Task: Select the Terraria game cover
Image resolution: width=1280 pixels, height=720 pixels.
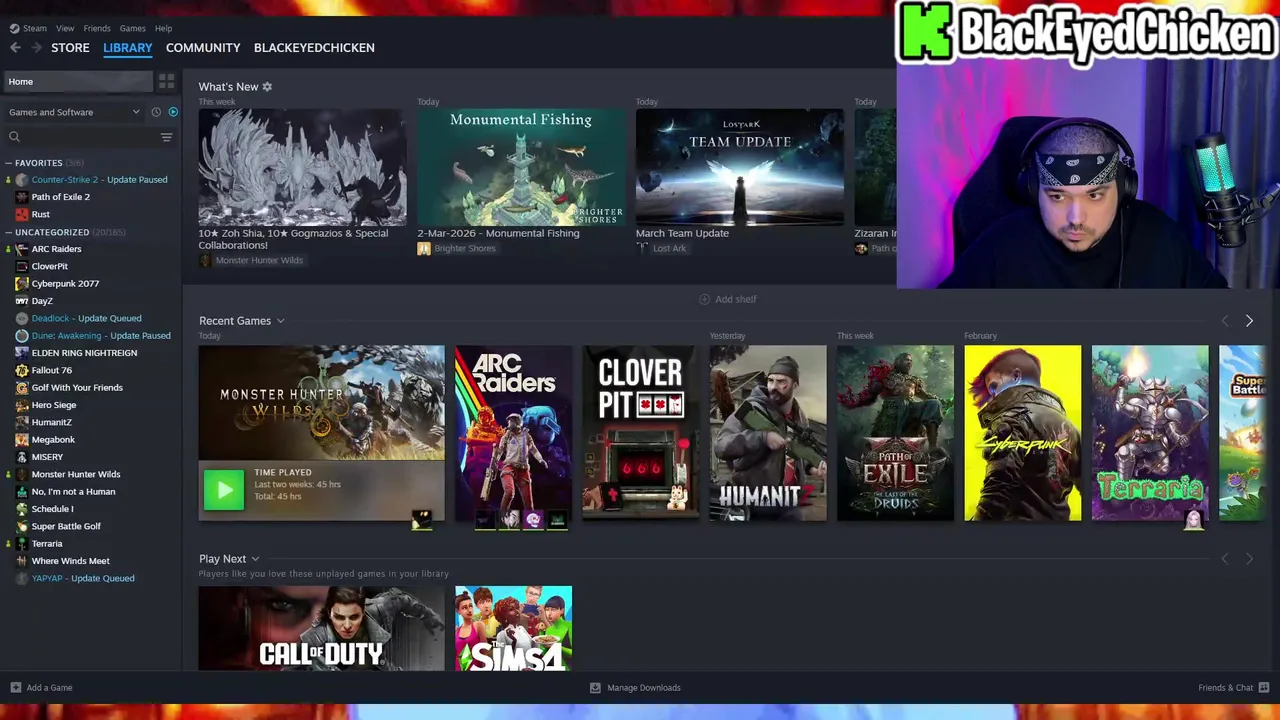Action: tap(1150, 433)
